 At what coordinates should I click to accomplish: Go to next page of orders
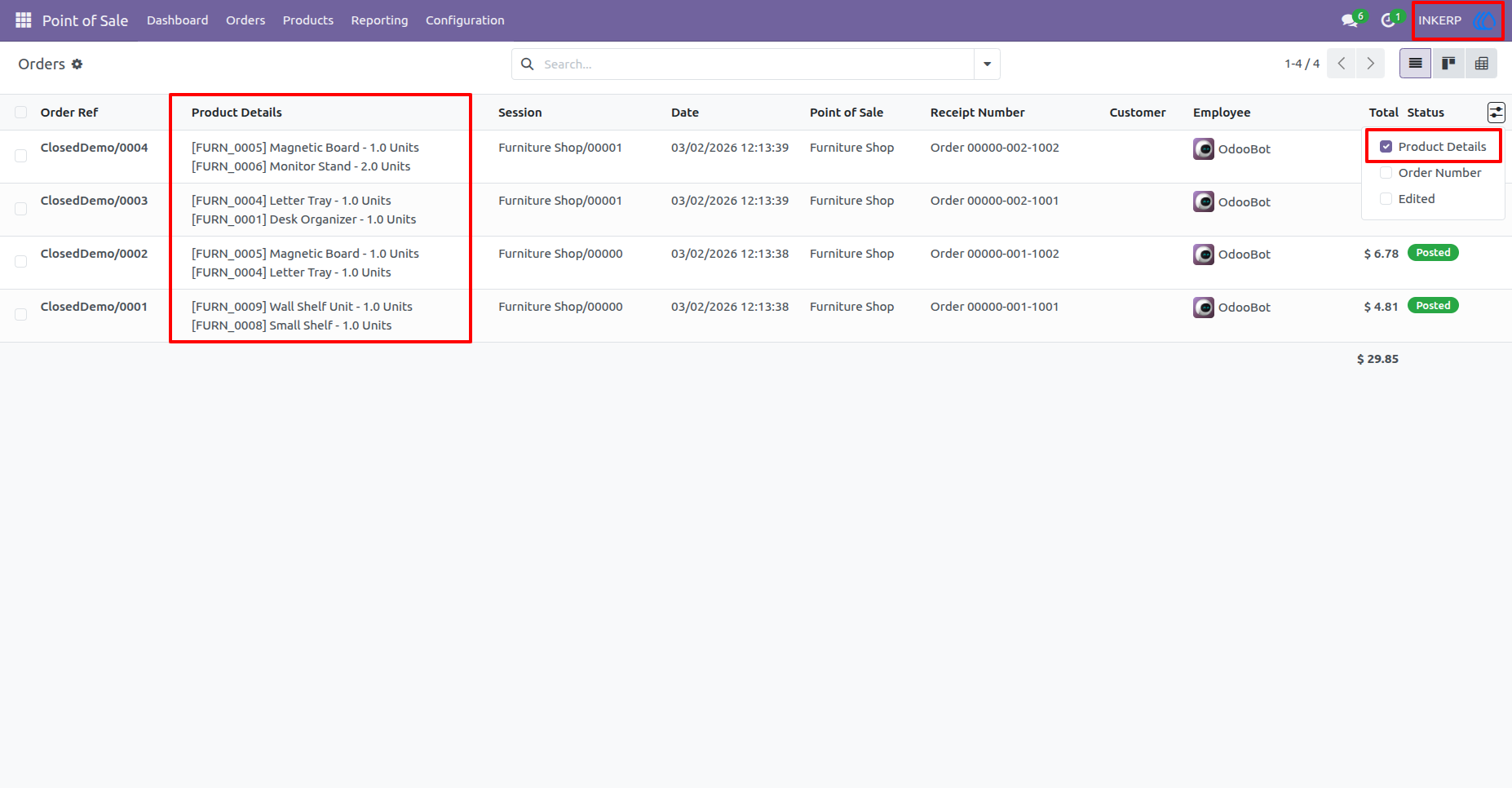click(1370, 64)
